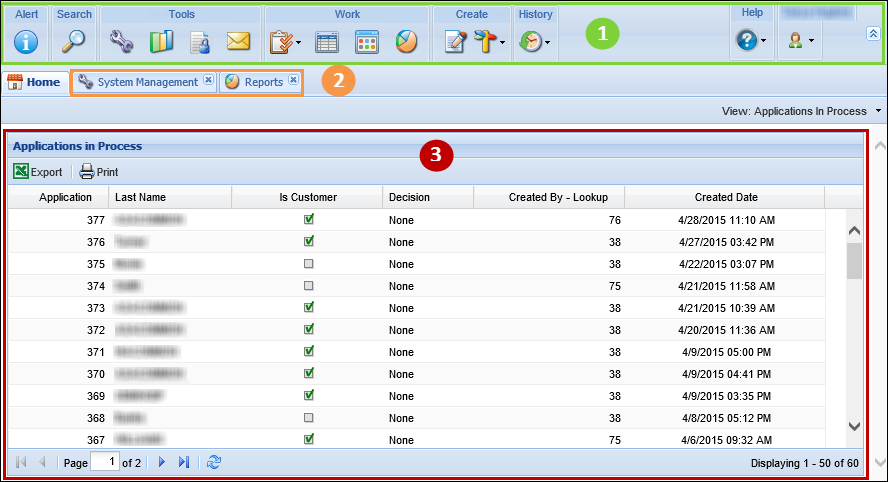Sort by the Created Date column
The image size is (888, 482).
725,197
